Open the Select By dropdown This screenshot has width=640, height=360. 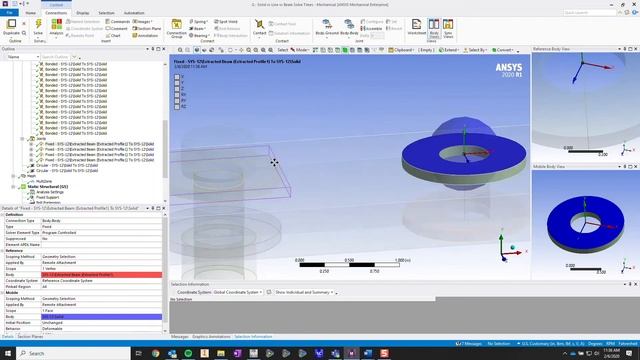(x=475, y=50)
